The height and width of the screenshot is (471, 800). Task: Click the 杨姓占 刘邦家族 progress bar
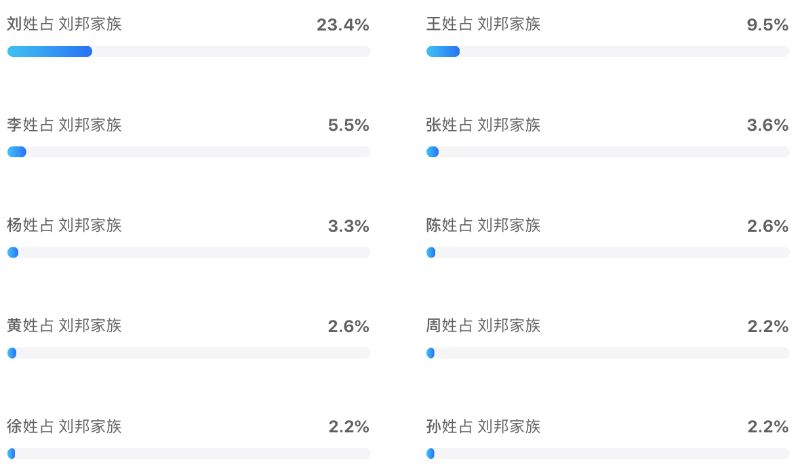[x=189, y=253]
